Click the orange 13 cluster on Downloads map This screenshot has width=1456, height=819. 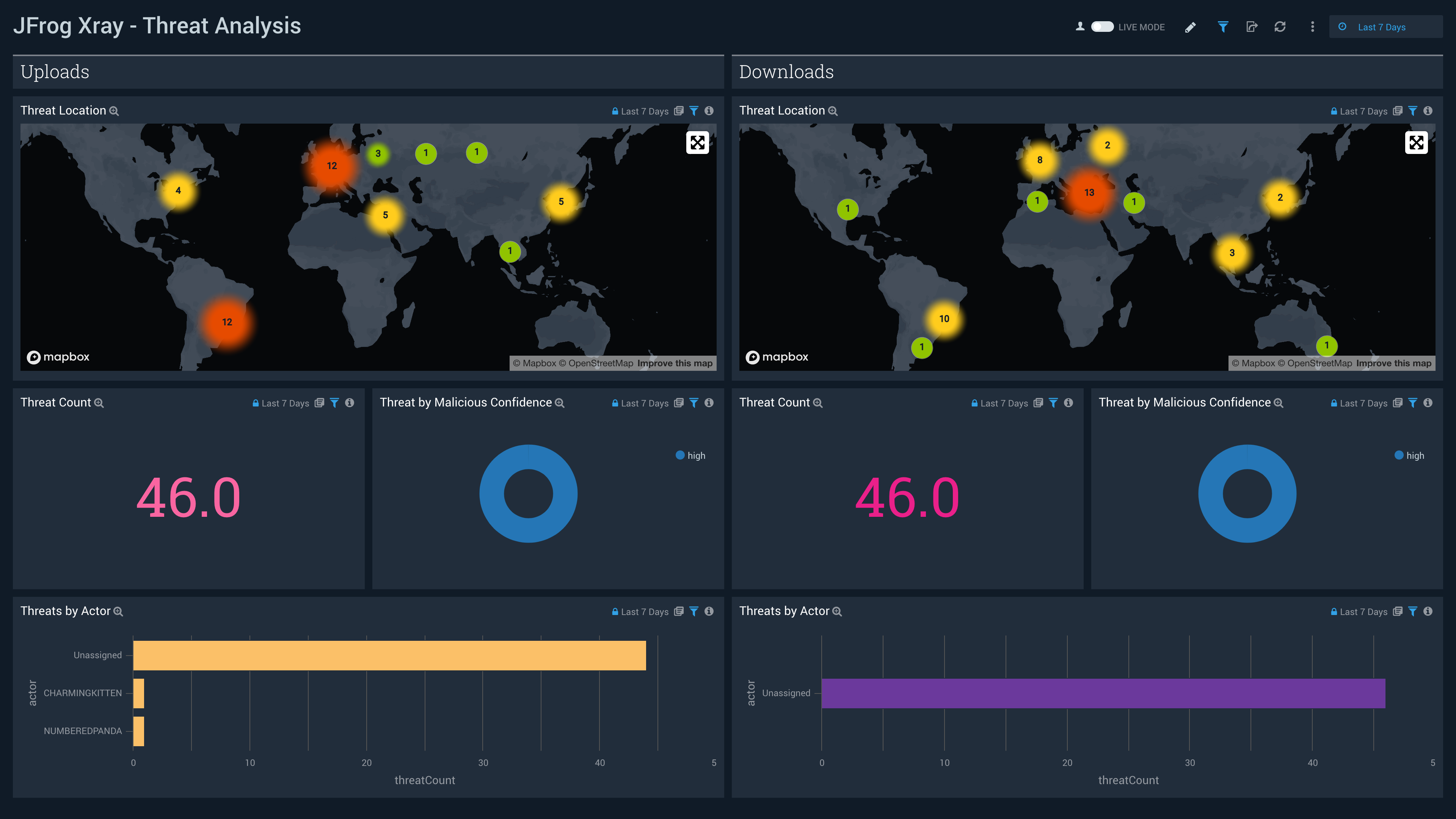pos(1089,193)
